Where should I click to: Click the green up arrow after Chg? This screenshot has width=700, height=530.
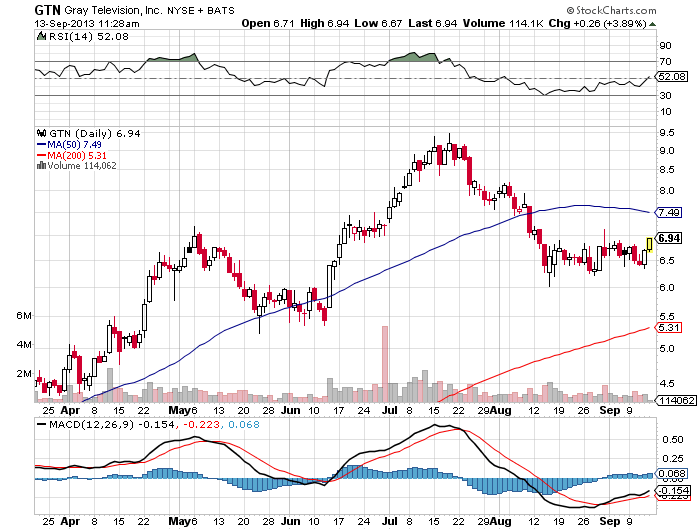pyautogui.click(x=652, y=24)
